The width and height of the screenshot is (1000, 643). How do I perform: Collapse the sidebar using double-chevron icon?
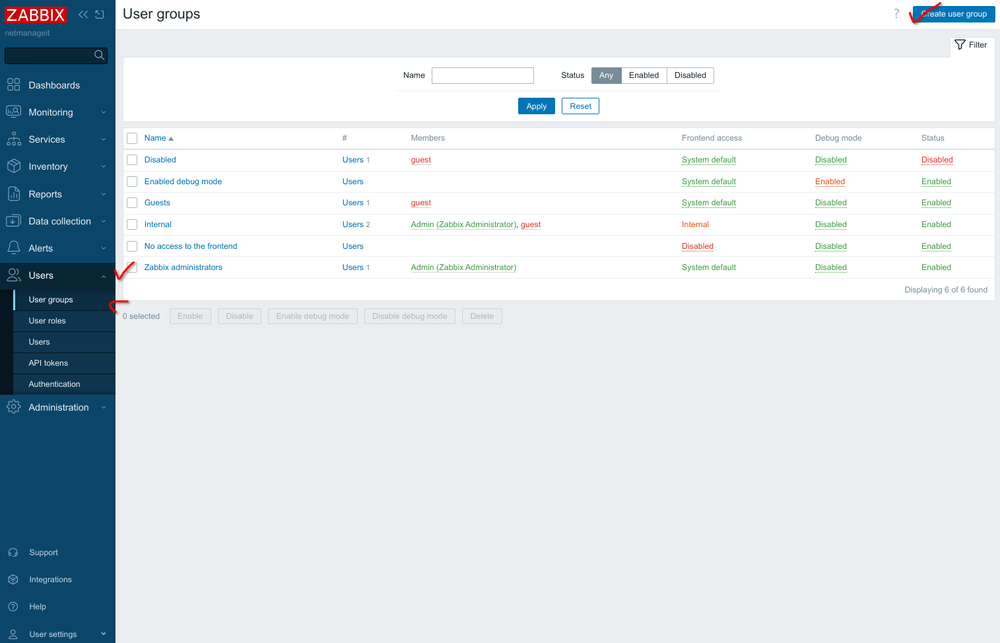point(83,15)
